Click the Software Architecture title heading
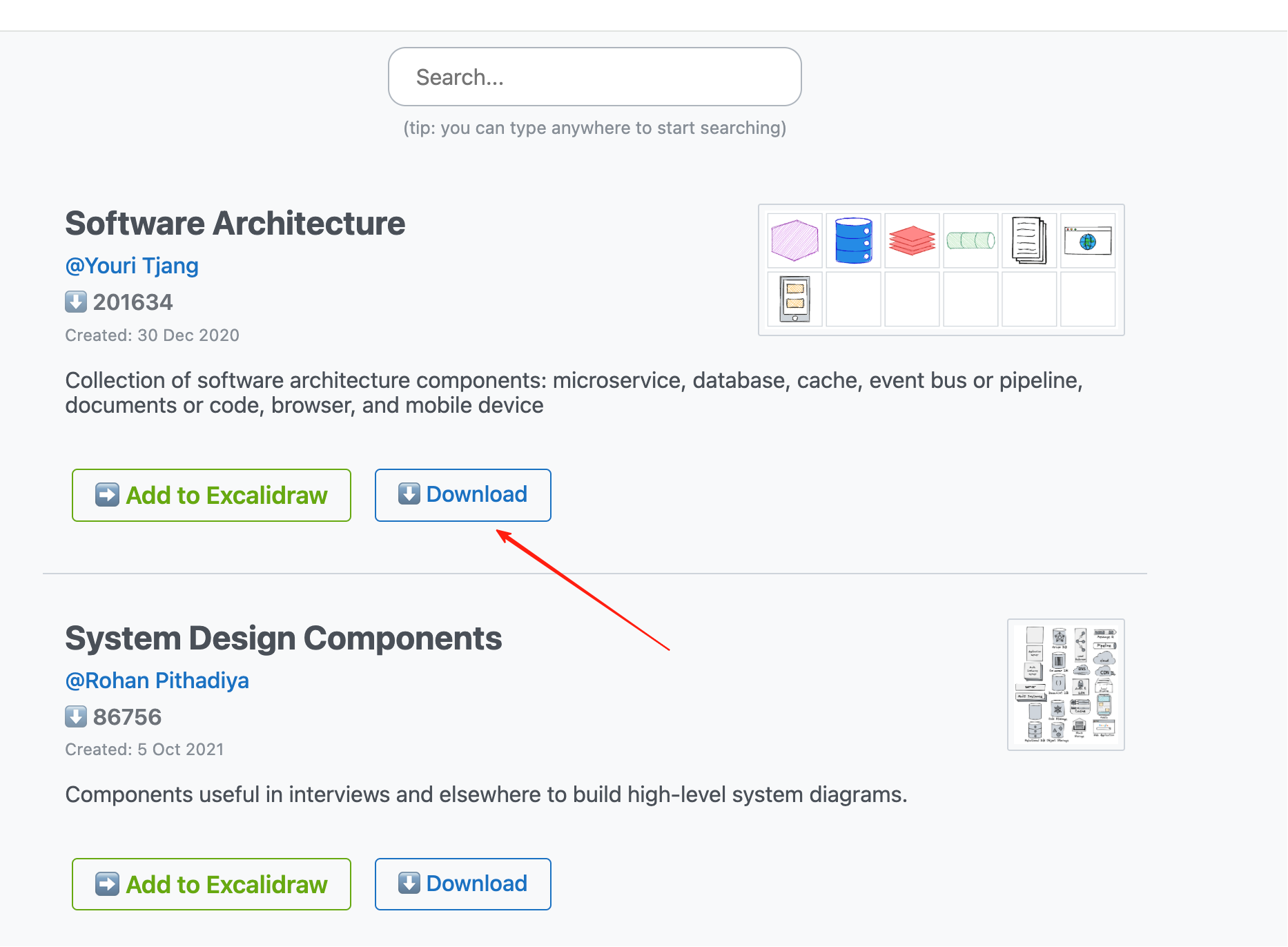Screen dimensions: 1288x947 (x=235, y=224)
